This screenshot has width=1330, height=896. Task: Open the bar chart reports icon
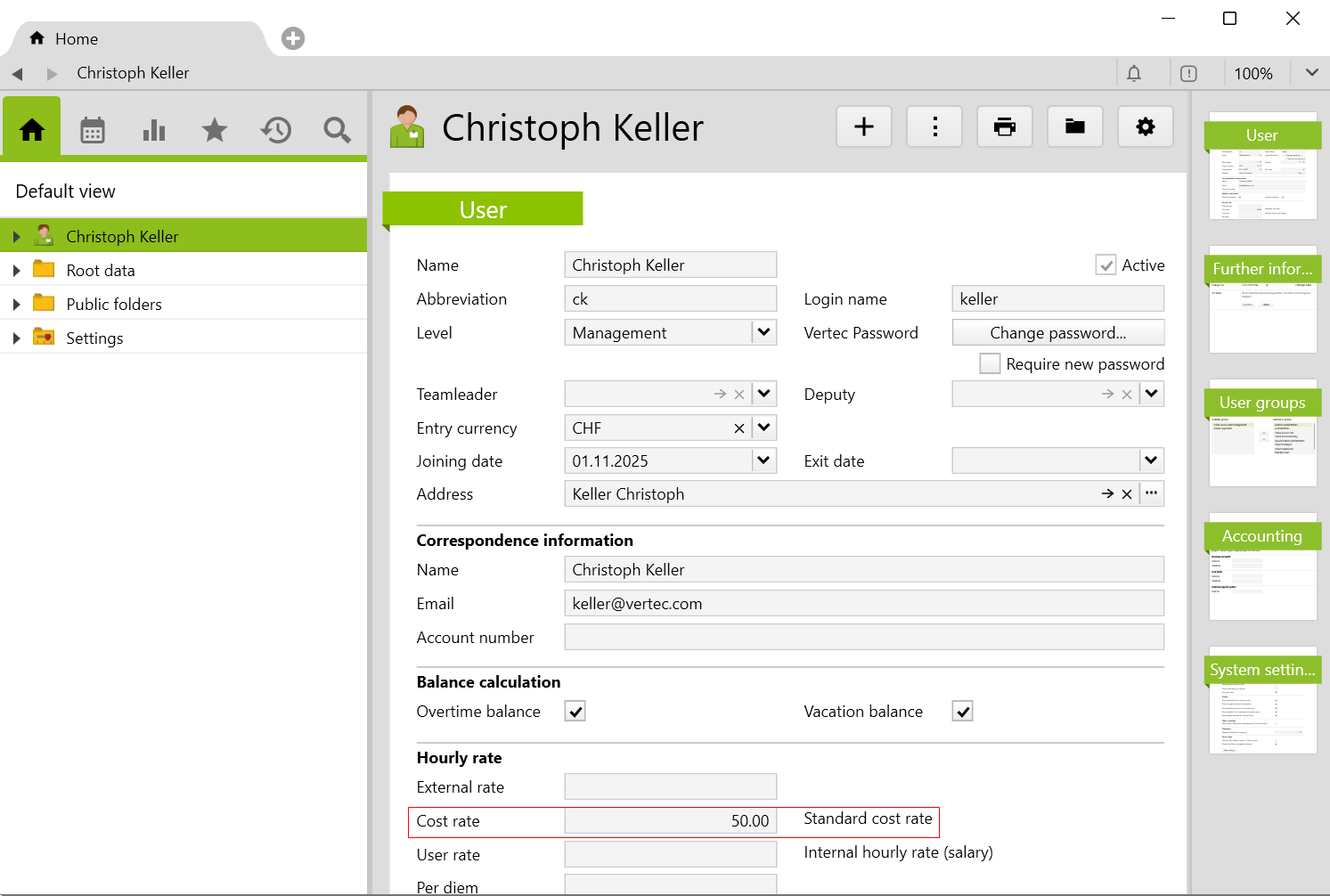click(154, 130)
